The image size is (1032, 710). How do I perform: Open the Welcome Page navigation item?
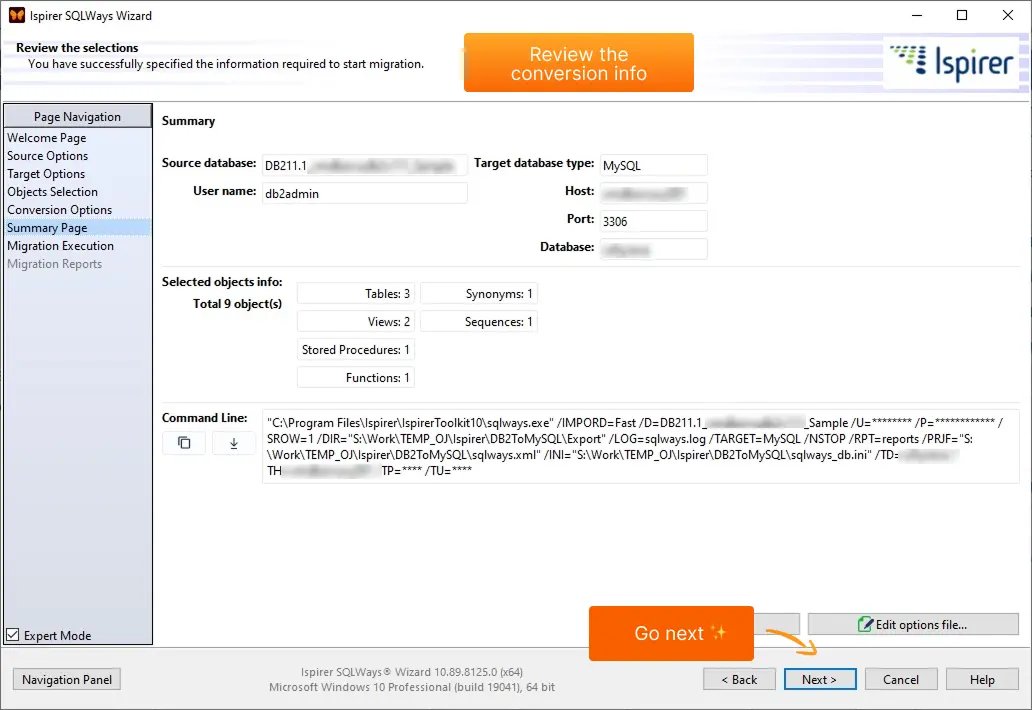click(x=47, y=138)
